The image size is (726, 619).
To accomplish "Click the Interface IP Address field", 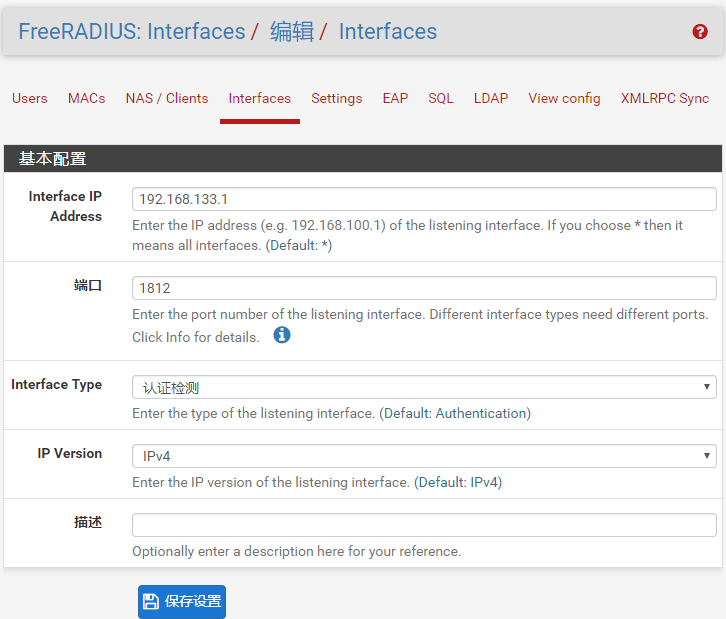I will pos(424,199).
